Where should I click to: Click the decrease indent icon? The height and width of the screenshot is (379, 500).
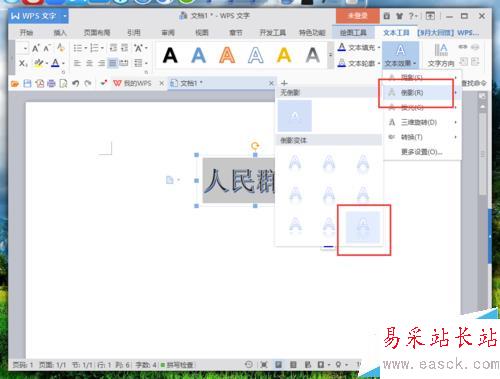[x=113, y=48]
